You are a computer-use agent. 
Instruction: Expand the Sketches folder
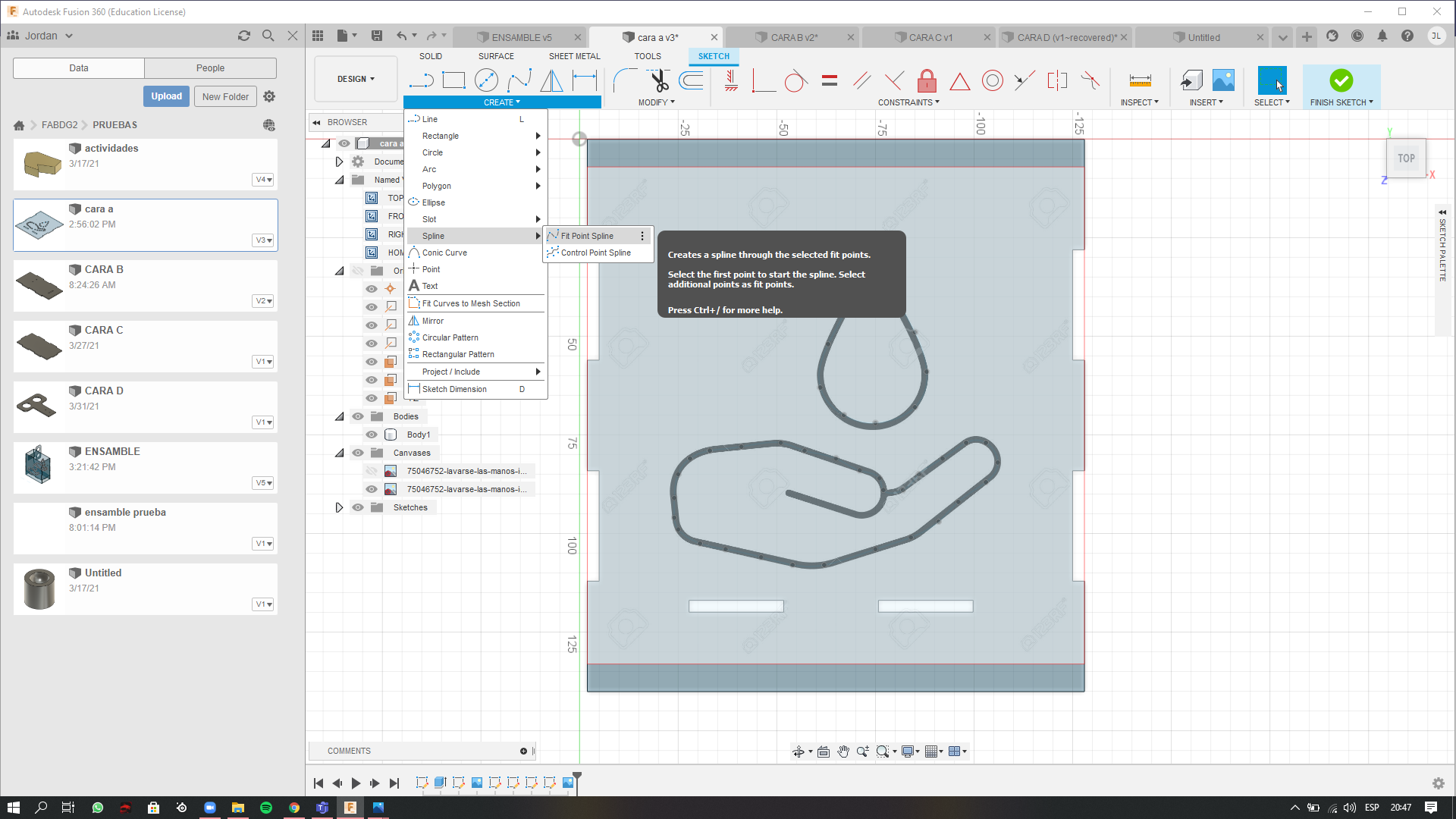click(x=339, y=507)
